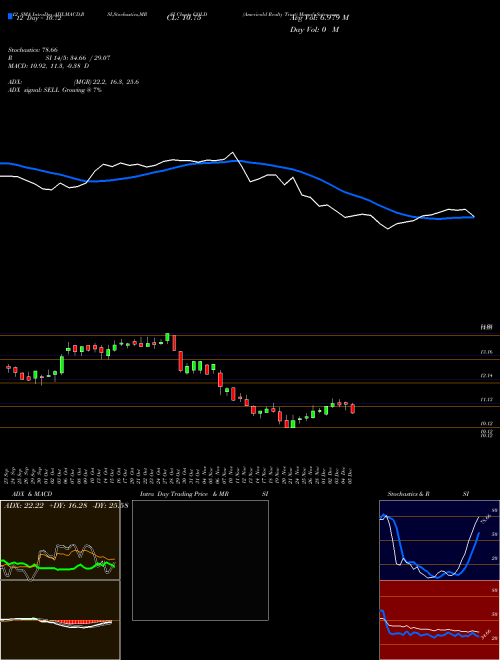Screen dimensions: 500x660
Task: Click the 'Intra Day Trading Price & MRSI' title
Action: [x=204, y=494]
